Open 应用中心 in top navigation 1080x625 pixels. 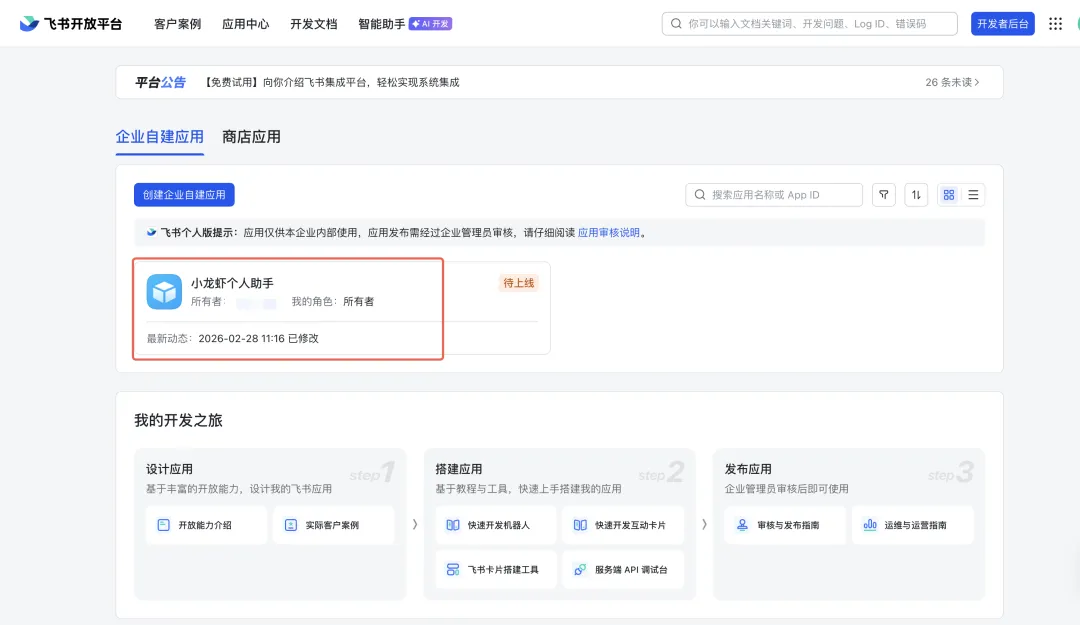(245, 24)
